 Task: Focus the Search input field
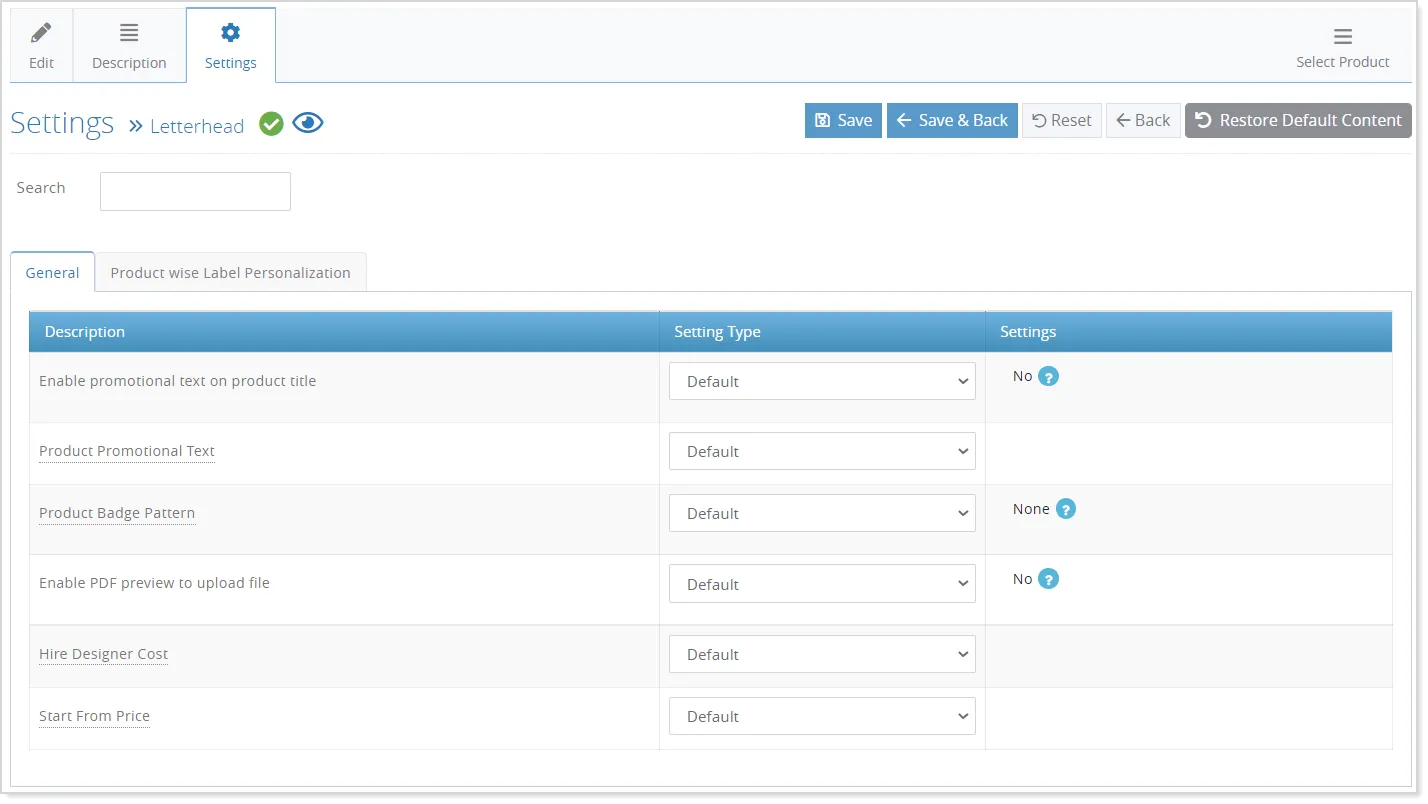click(195, 191)
